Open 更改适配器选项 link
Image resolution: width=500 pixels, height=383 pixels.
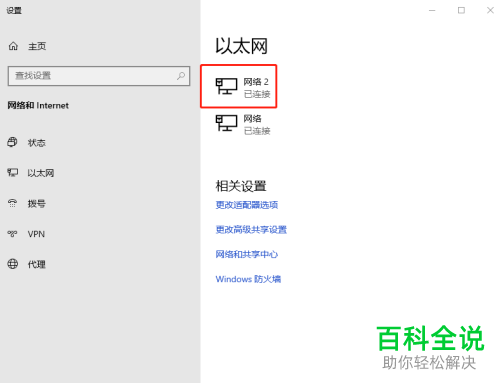click(x=247, y=205)
